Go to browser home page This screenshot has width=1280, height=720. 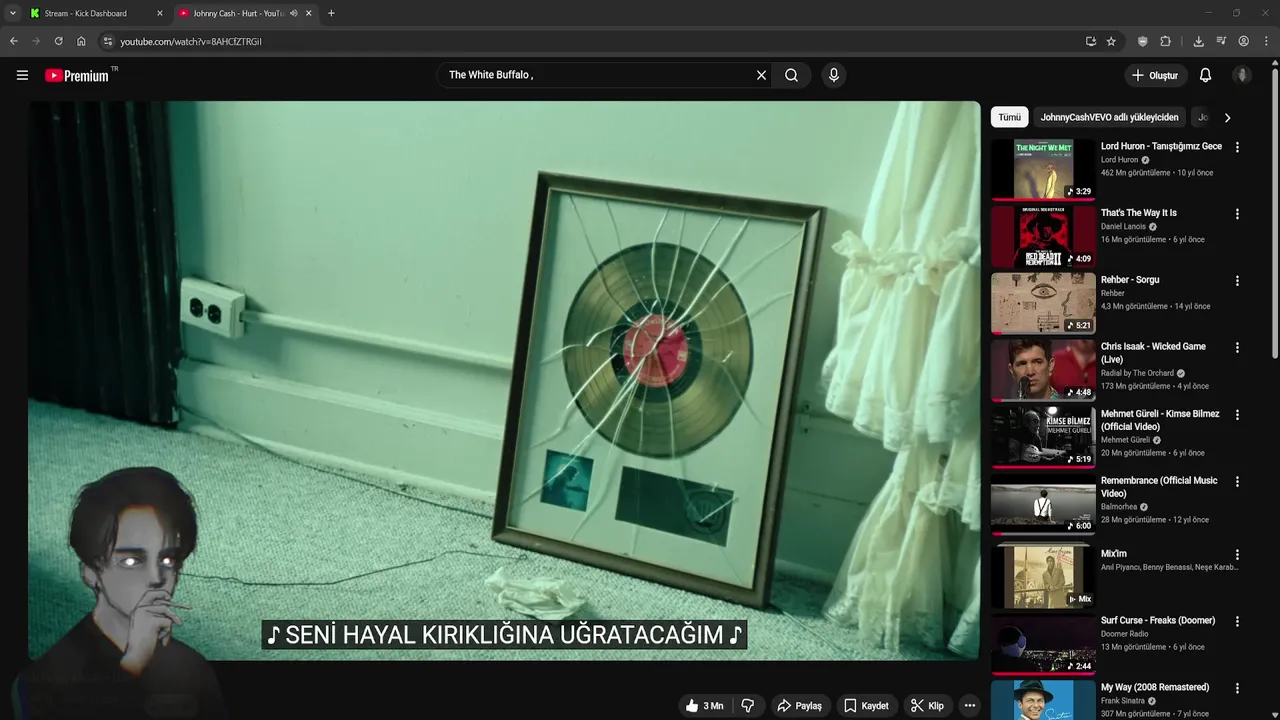click(81, 41)
